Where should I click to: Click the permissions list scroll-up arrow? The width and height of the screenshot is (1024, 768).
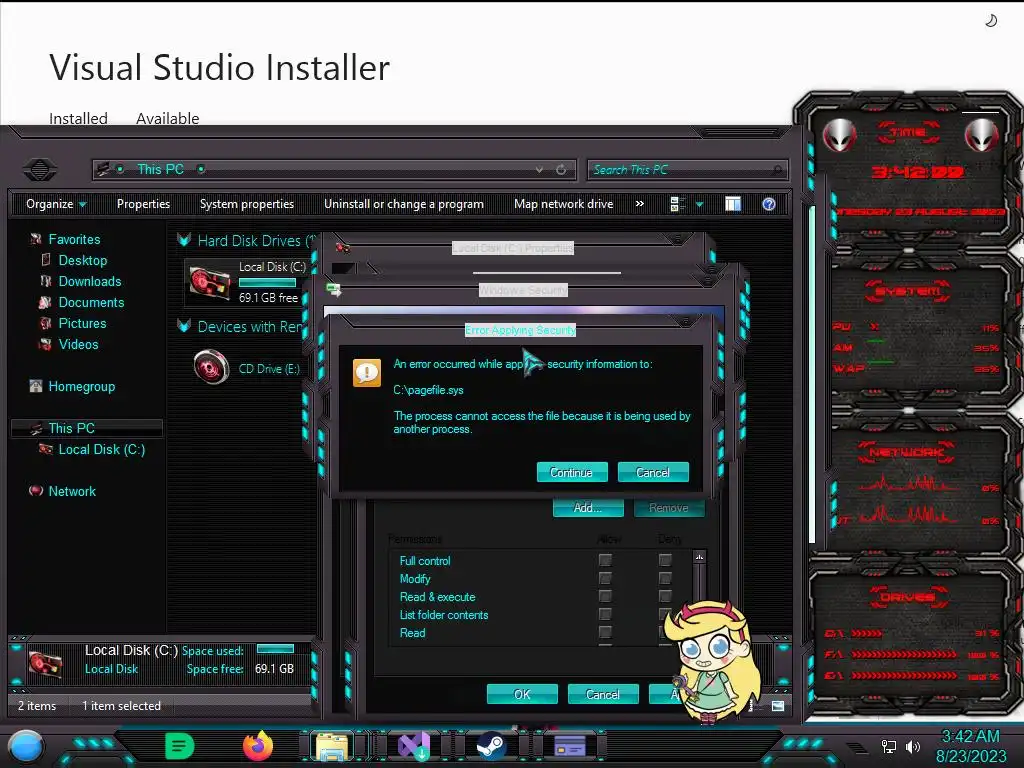click(x=699, y=557)
